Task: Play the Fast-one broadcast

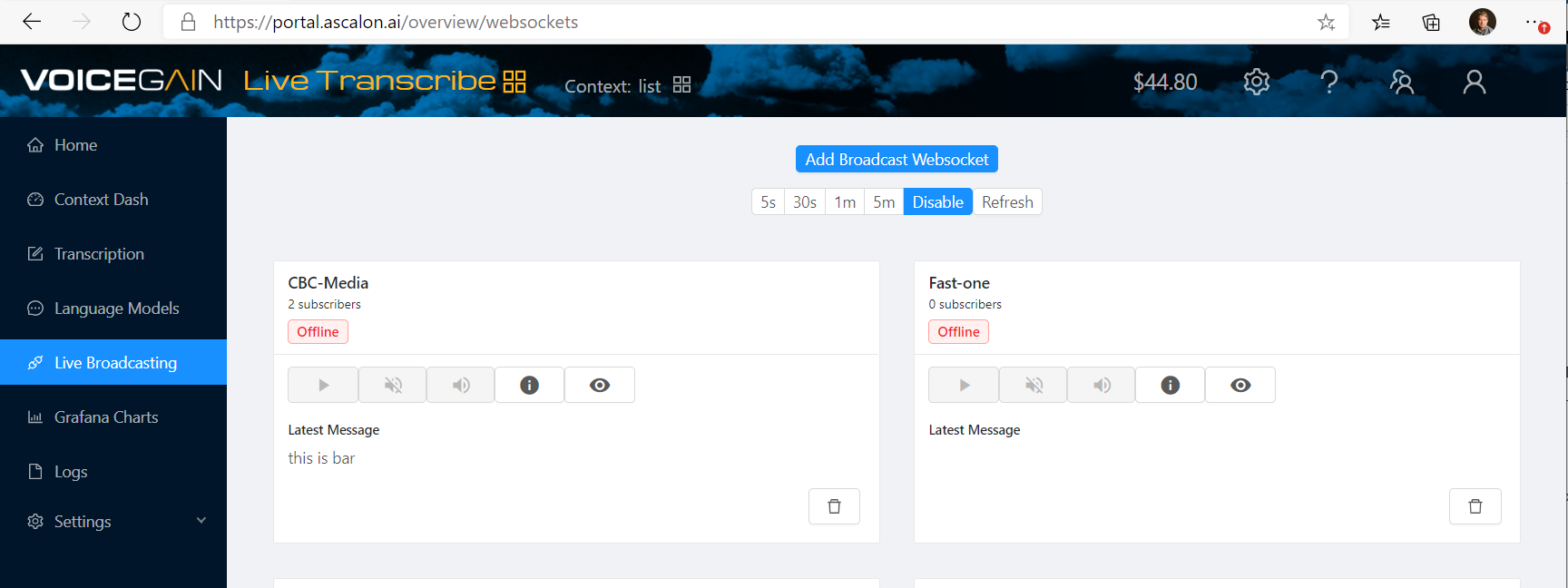Action: pos(964,385)
